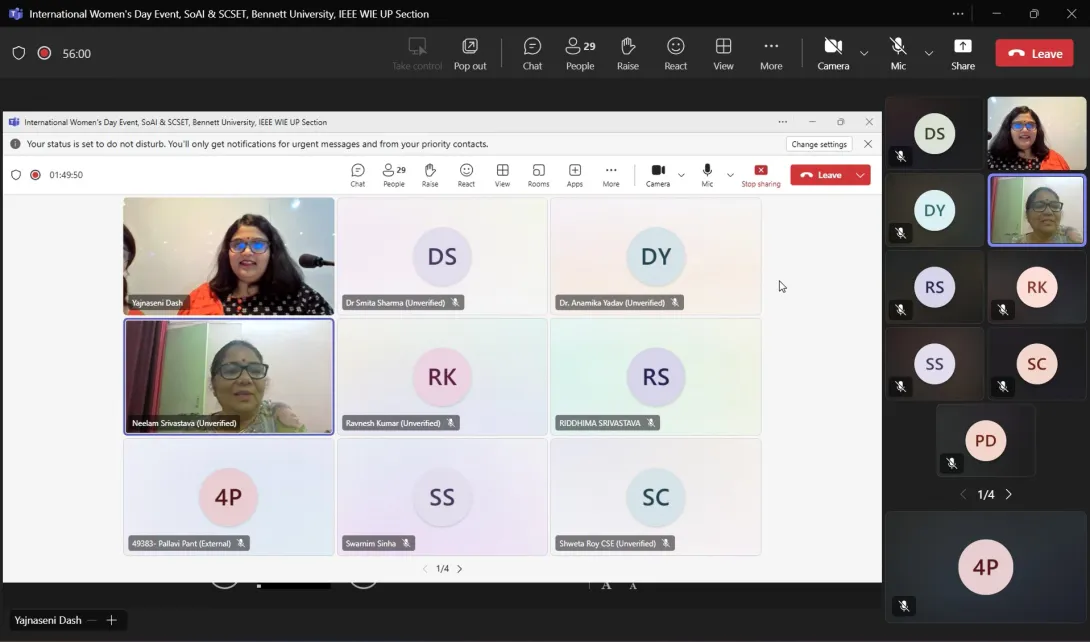Click the plus icon next to Yajnaseni Dash
Image resolution: width=1090 pixels, height=642 pixels.
tap(111, 620)
